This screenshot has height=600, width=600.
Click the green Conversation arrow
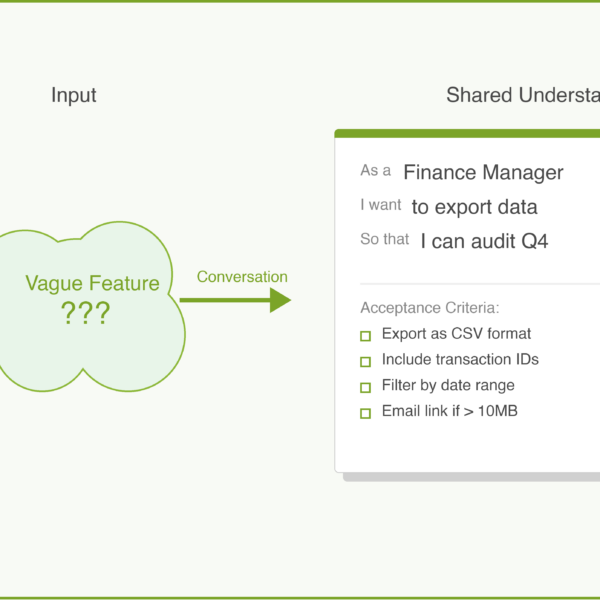tap(235, 299)
